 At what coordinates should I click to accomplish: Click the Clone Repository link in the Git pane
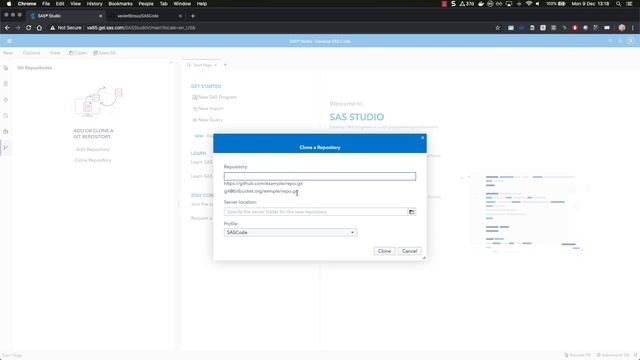[x=93, y=160]
